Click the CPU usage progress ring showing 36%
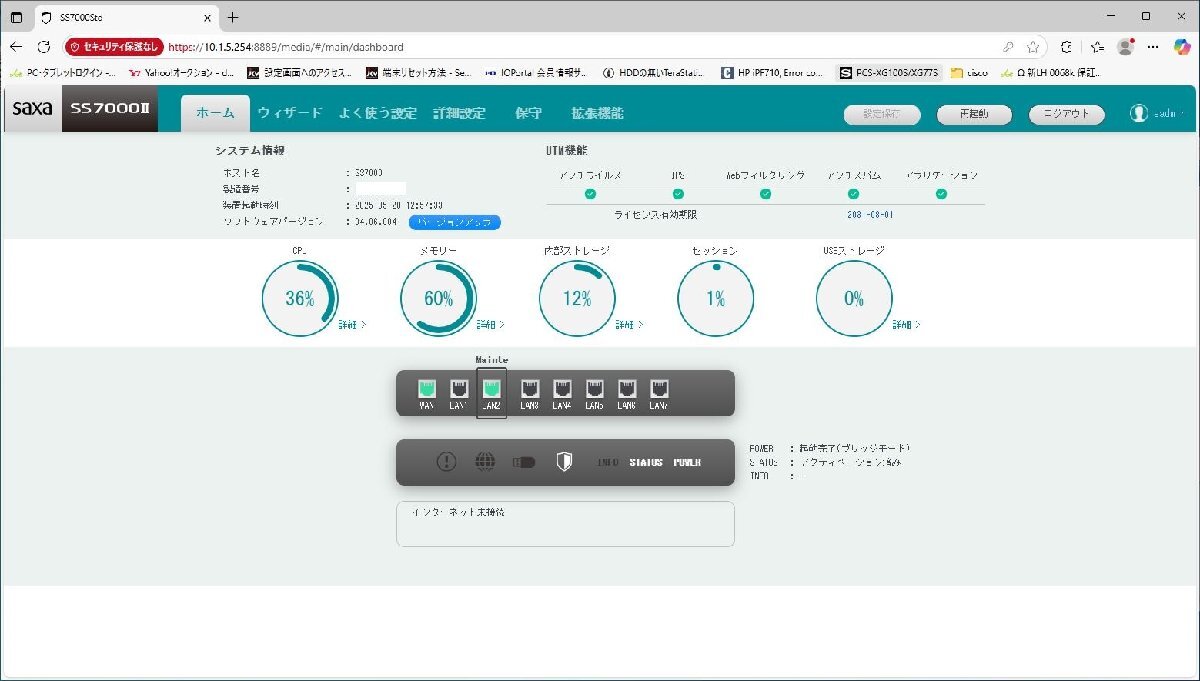 coord(300,297)
